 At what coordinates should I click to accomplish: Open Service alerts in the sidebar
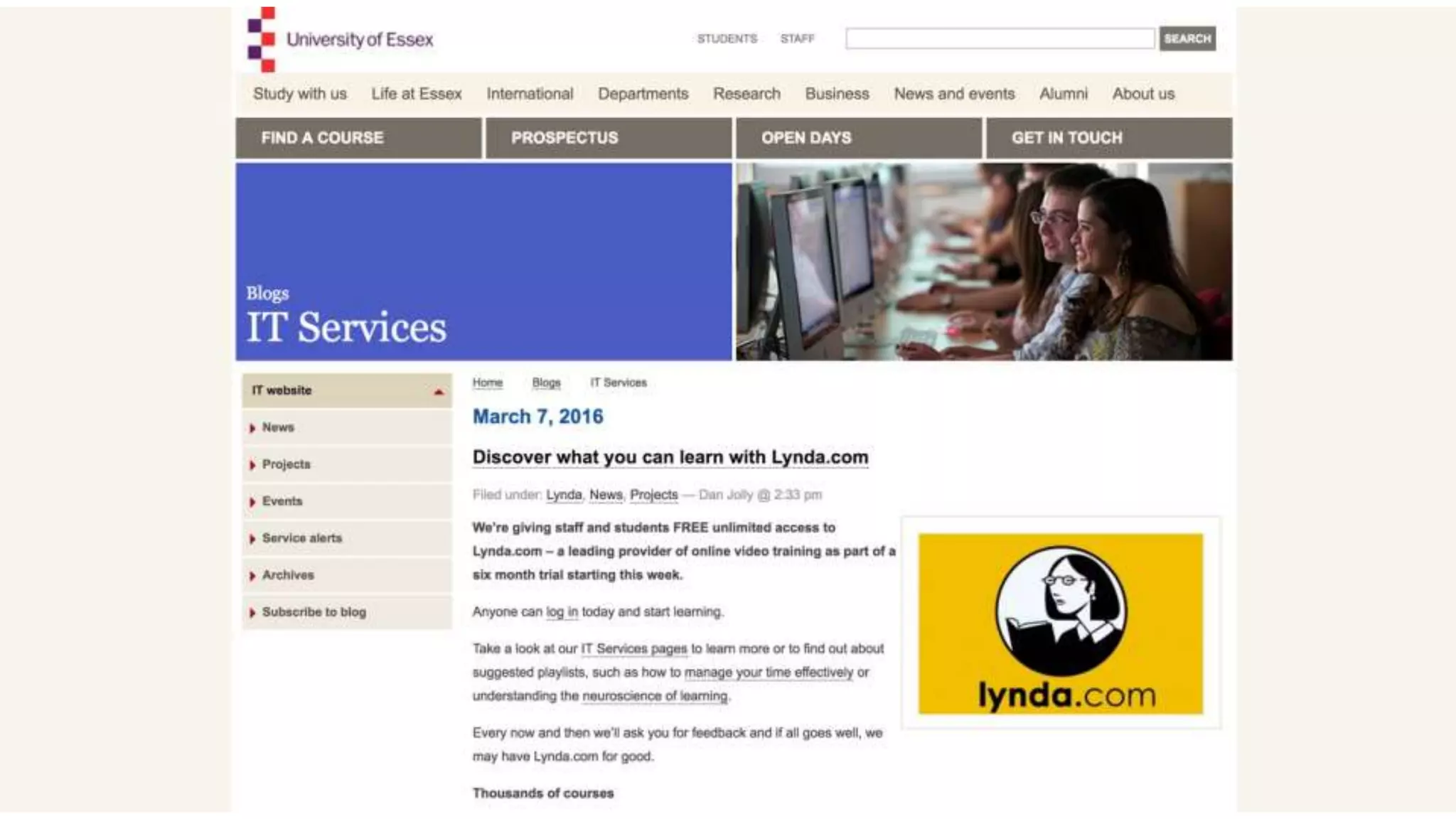(x=347, y=538)
